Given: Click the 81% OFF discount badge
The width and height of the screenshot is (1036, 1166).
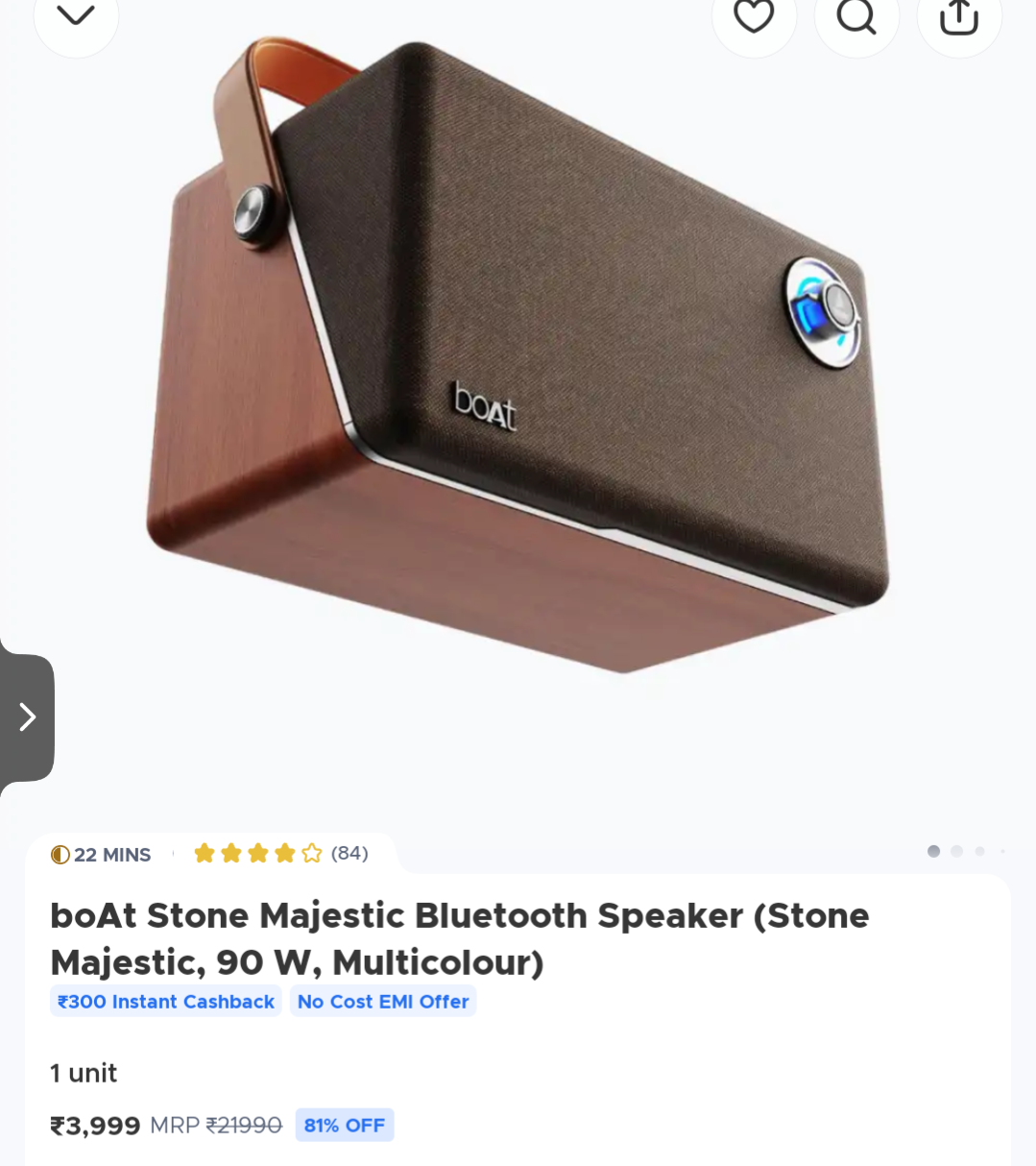Looking at the screenshot, I should point(345,1125).
